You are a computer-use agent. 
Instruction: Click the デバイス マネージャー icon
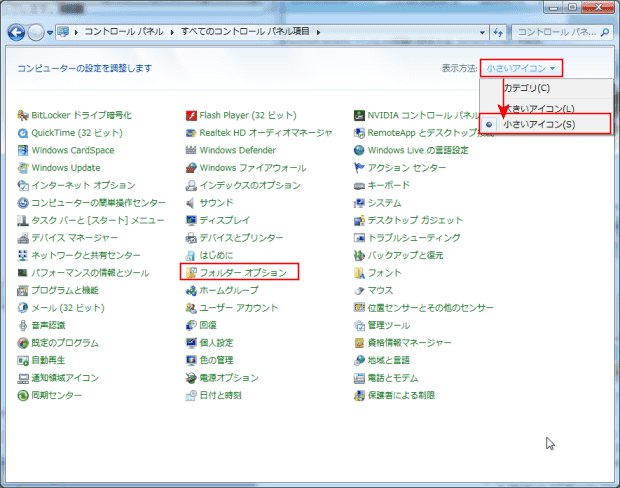[x=23, y=238]
